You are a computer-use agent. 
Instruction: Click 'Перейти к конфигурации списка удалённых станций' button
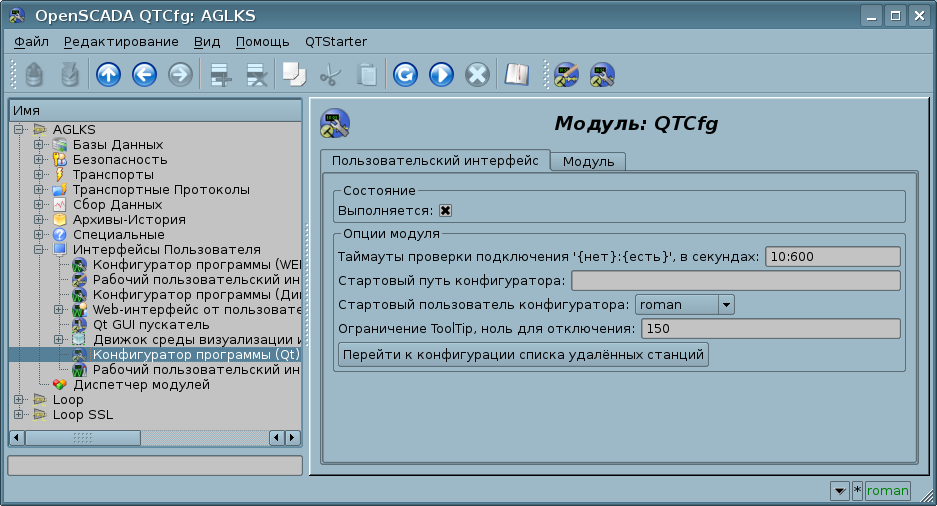click(523, 355)
